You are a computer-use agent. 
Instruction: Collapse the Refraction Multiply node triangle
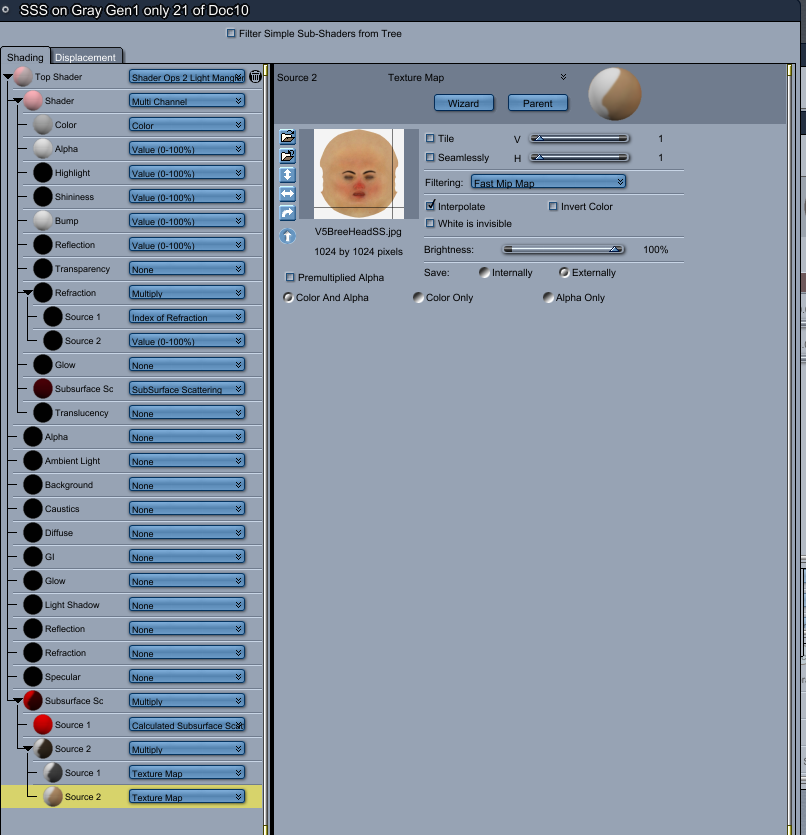tap(28, 292)
